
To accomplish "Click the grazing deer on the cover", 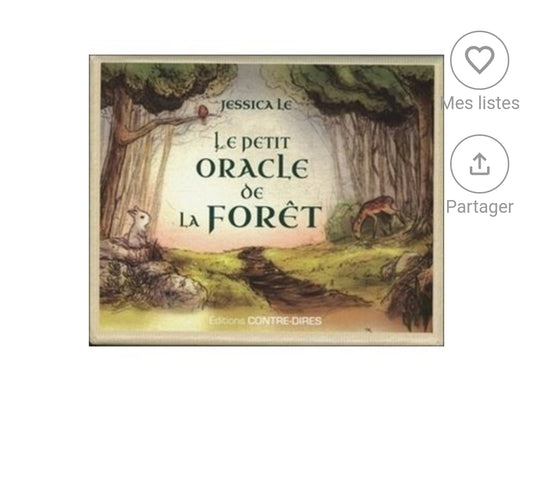I will tap(376, 215).
